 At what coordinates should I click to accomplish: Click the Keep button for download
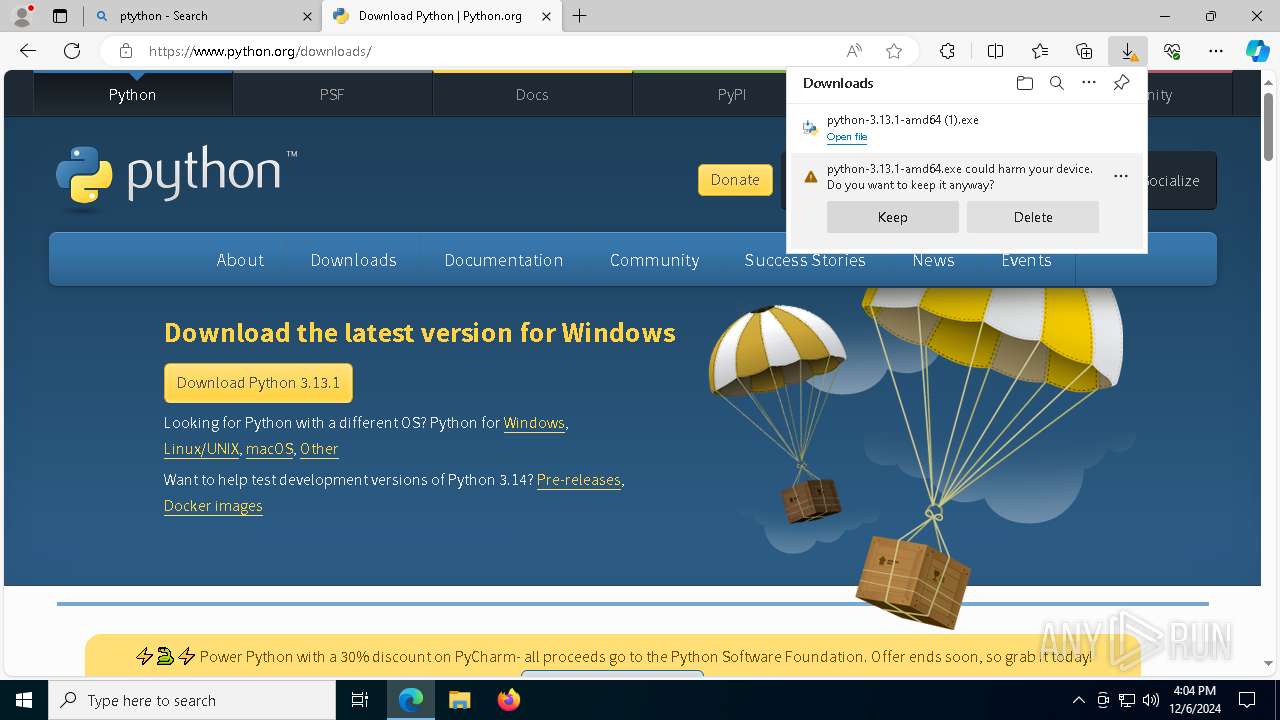893,217
